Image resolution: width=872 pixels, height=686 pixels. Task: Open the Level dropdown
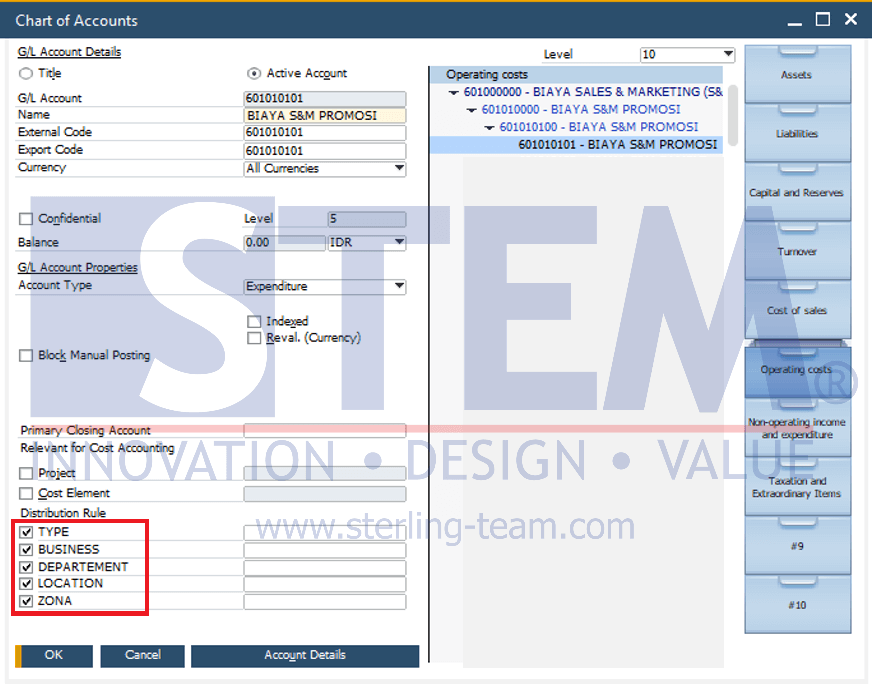tap(727, 55)
